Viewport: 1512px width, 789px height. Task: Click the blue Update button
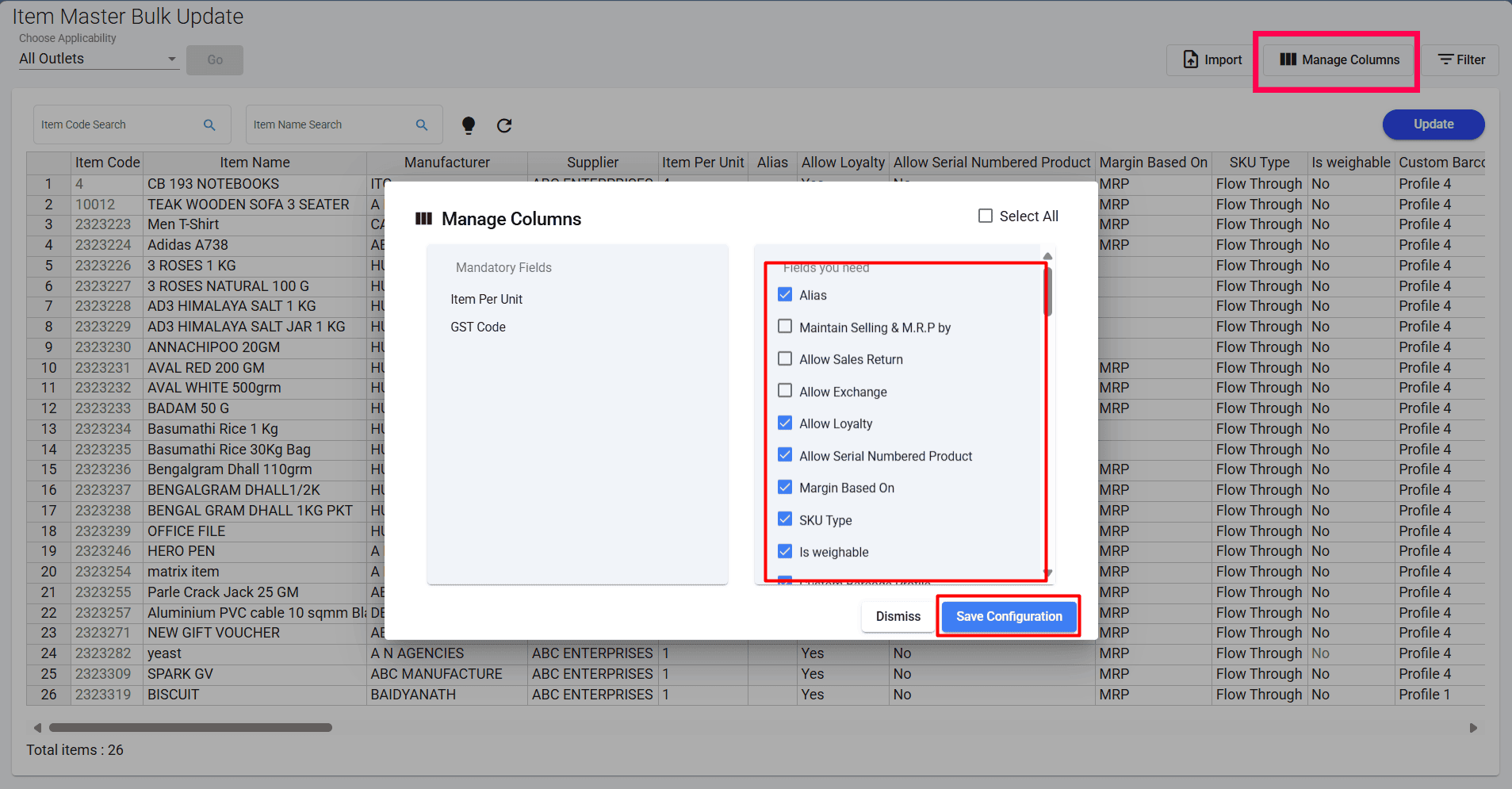tap(1433, 124)
